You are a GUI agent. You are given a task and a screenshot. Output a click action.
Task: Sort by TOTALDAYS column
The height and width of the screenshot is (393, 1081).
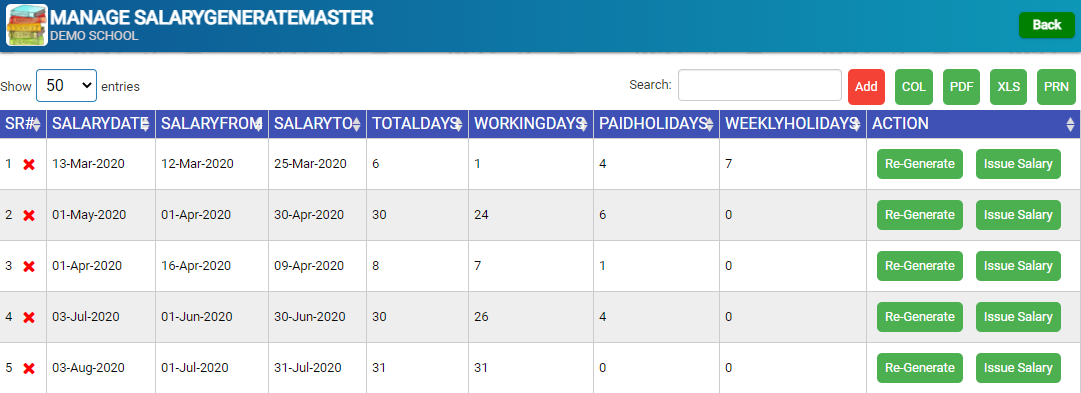pyautogui.click(x=417, y=124)
